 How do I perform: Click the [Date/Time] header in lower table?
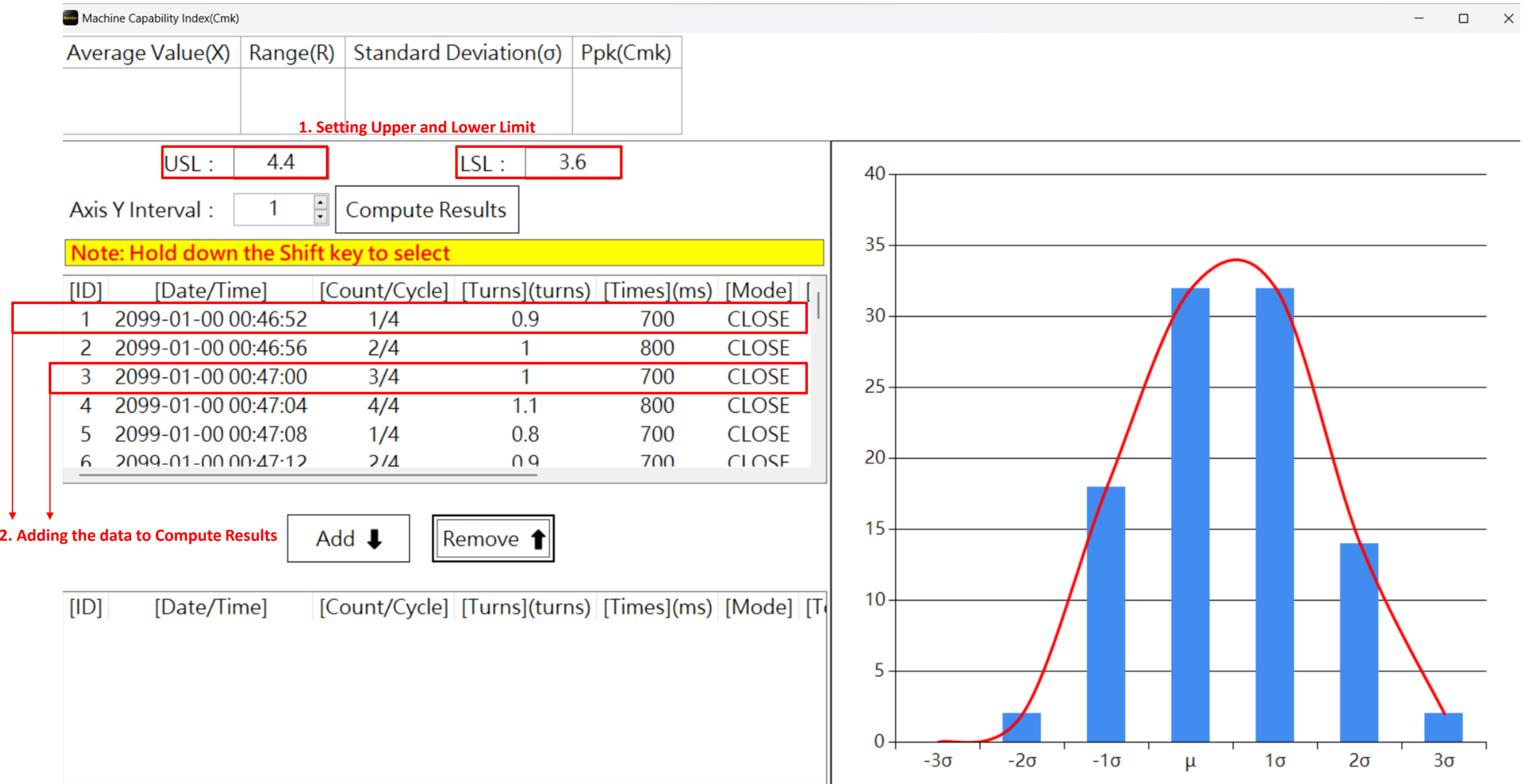click(x=210, y=607)
